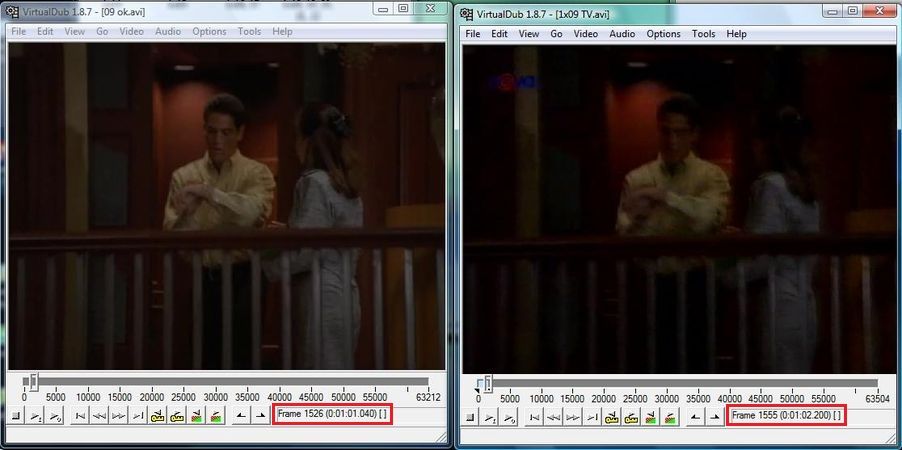This screenshot has width=902, height=450.
Task: Go to next keyframe in 09 ok.avi
Action: click(x=177, y=415)
